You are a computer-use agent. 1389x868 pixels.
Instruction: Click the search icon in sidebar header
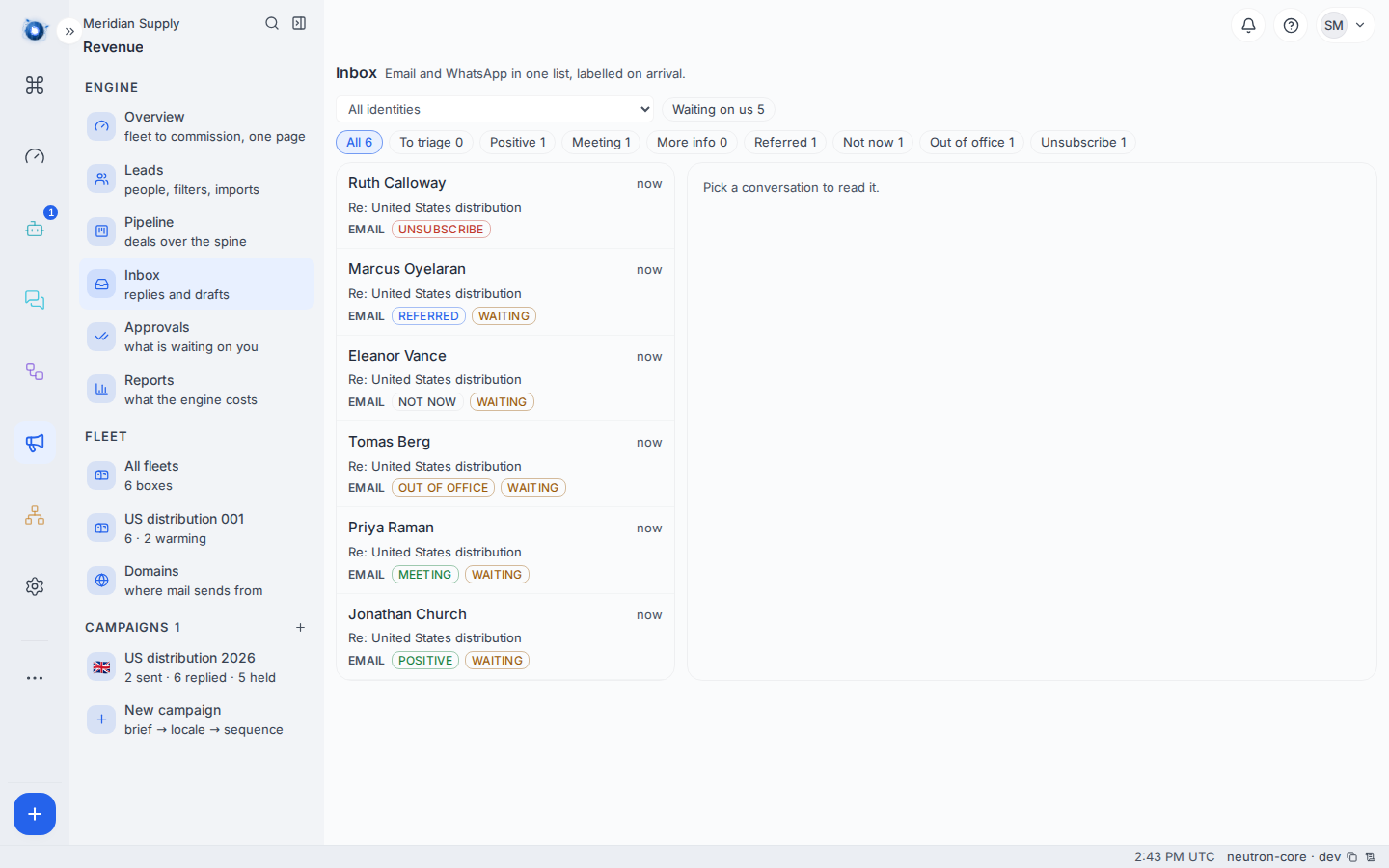click(272, 23)
